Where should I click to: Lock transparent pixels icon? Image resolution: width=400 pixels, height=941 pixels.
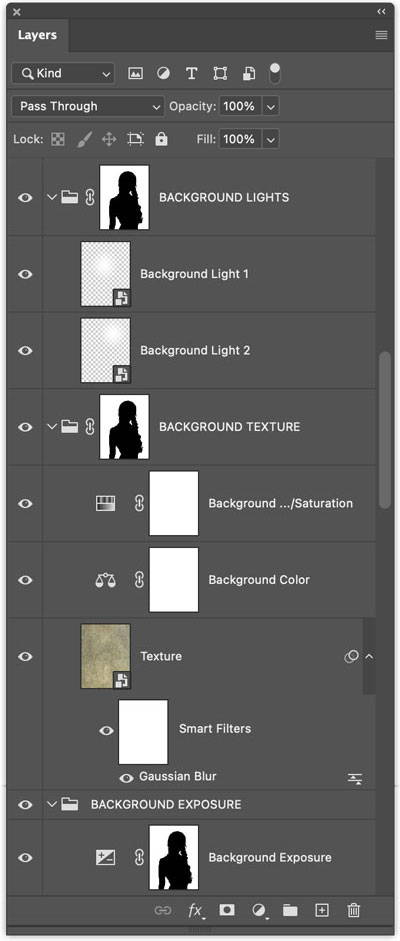pos(58,139)
